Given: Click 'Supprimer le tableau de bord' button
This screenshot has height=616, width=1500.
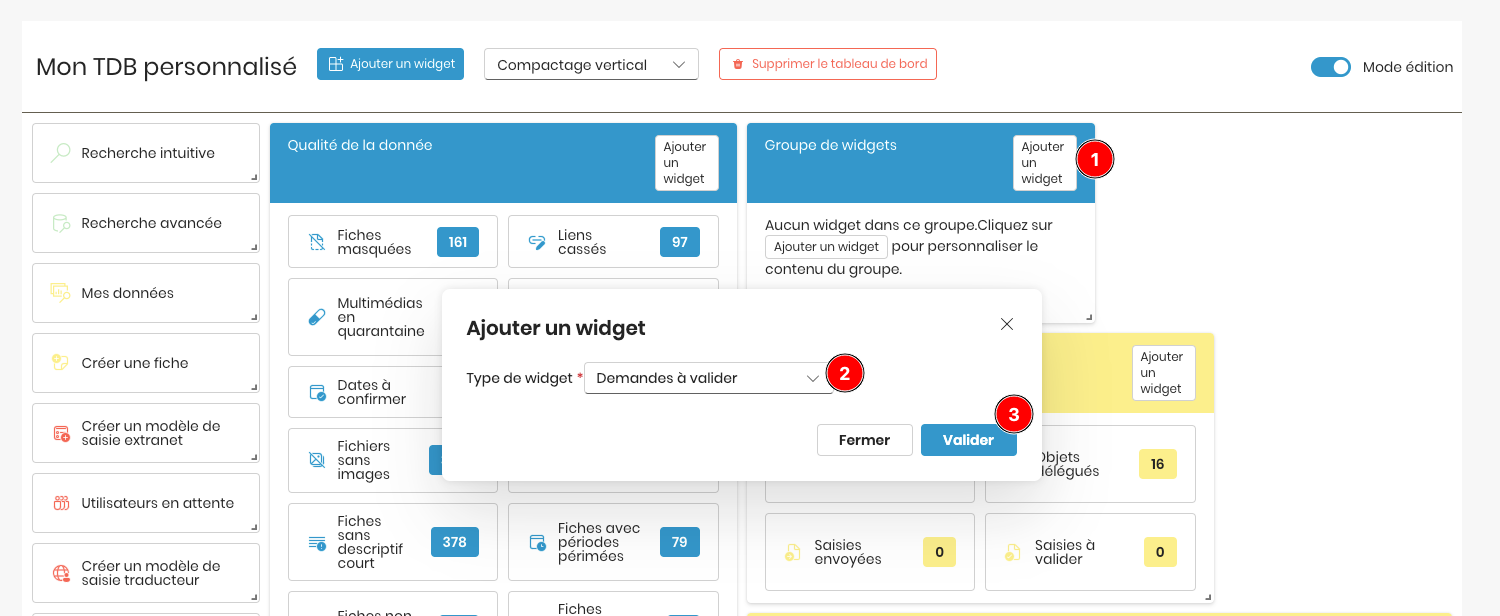Looking at the screenshot, I should [x=828, y=64].
